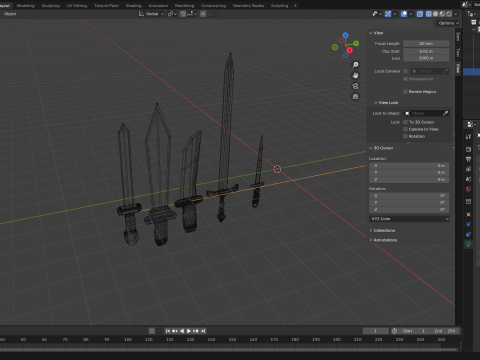Edit the End frame 250 field
Image resolution: width=480 pixels, height=360 pixels.
point(445,331)
